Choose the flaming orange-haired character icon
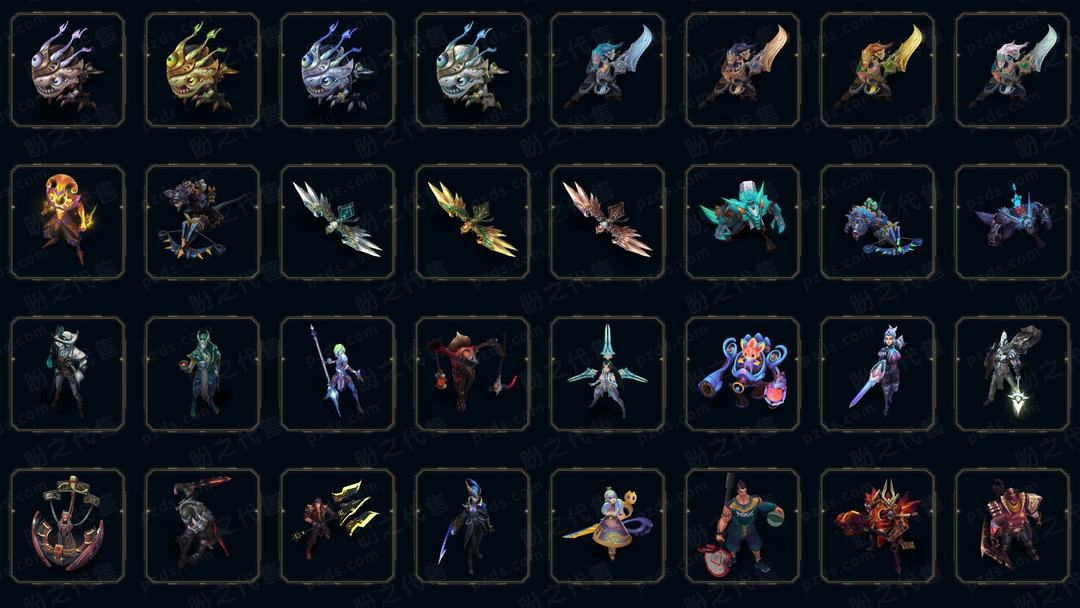 (68, 222)
